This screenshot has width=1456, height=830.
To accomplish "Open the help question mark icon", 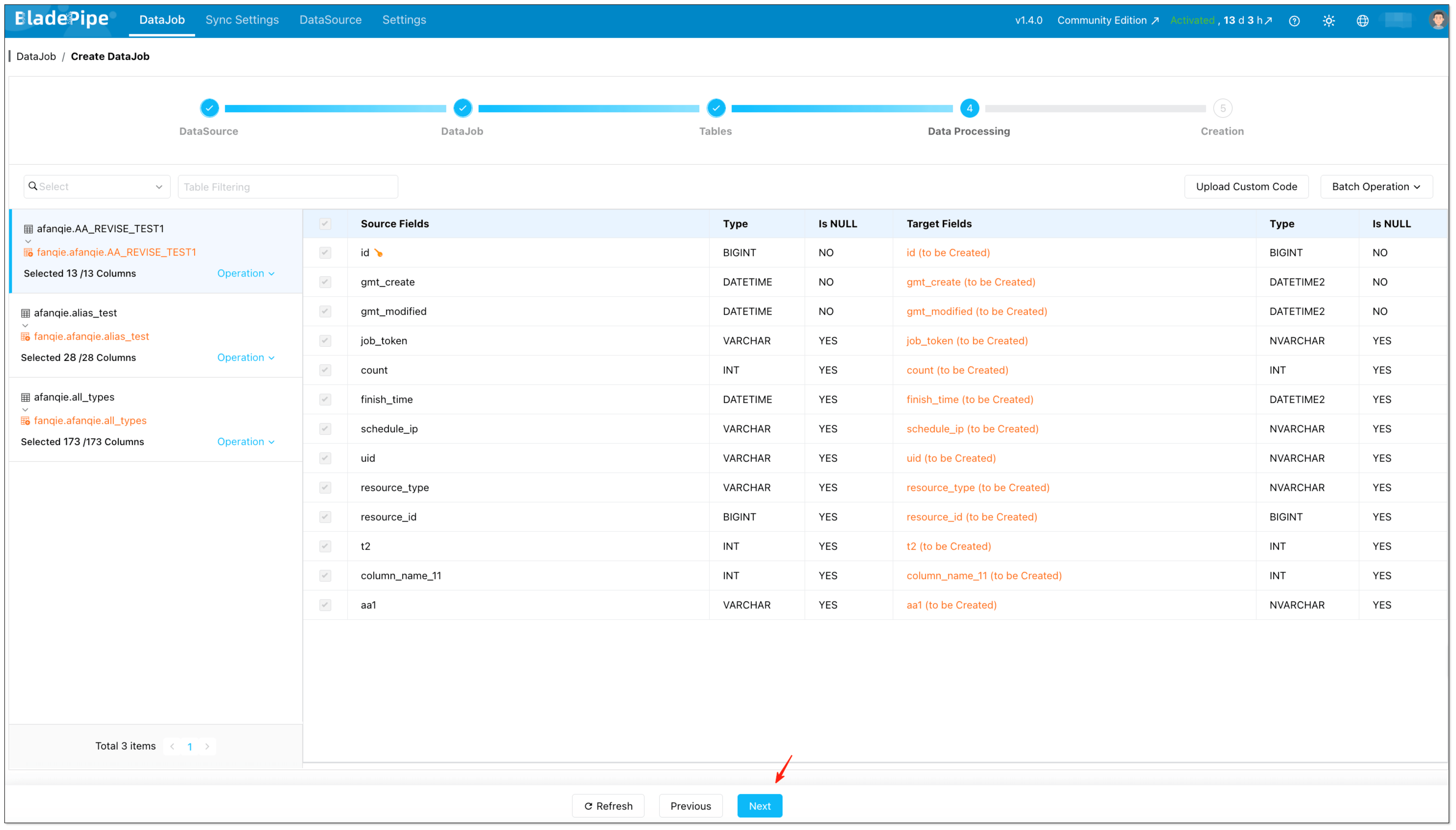I will pyautogui.click(x=1294, y=21).
